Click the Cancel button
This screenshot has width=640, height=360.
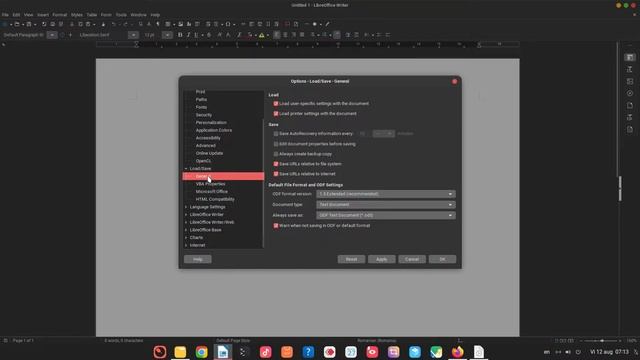click(x=412, y=259)
